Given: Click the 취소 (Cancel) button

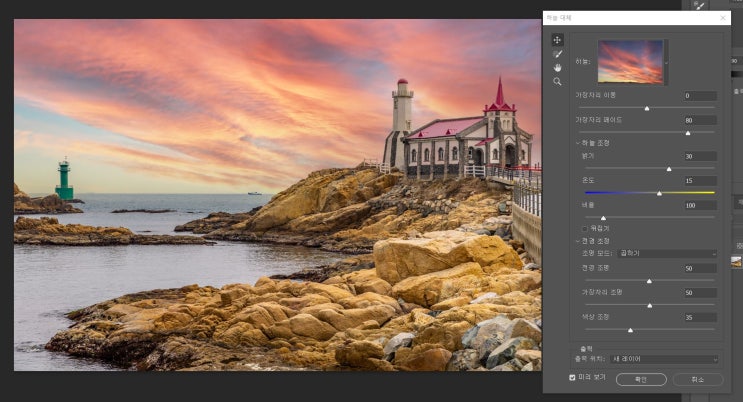Looking at the screenshot, I should click(698, 379).
